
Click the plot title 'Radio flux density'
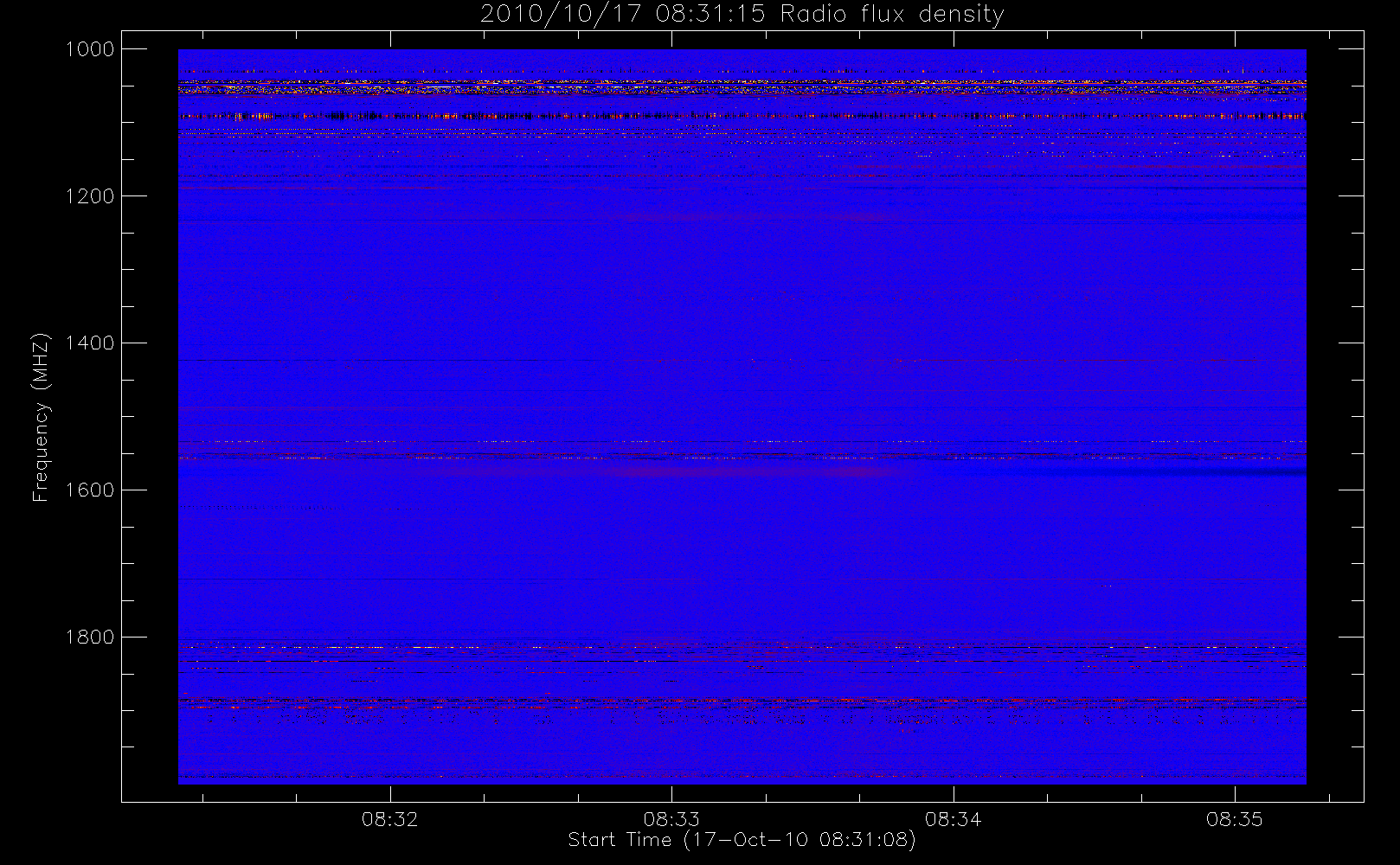click(892, 15)
